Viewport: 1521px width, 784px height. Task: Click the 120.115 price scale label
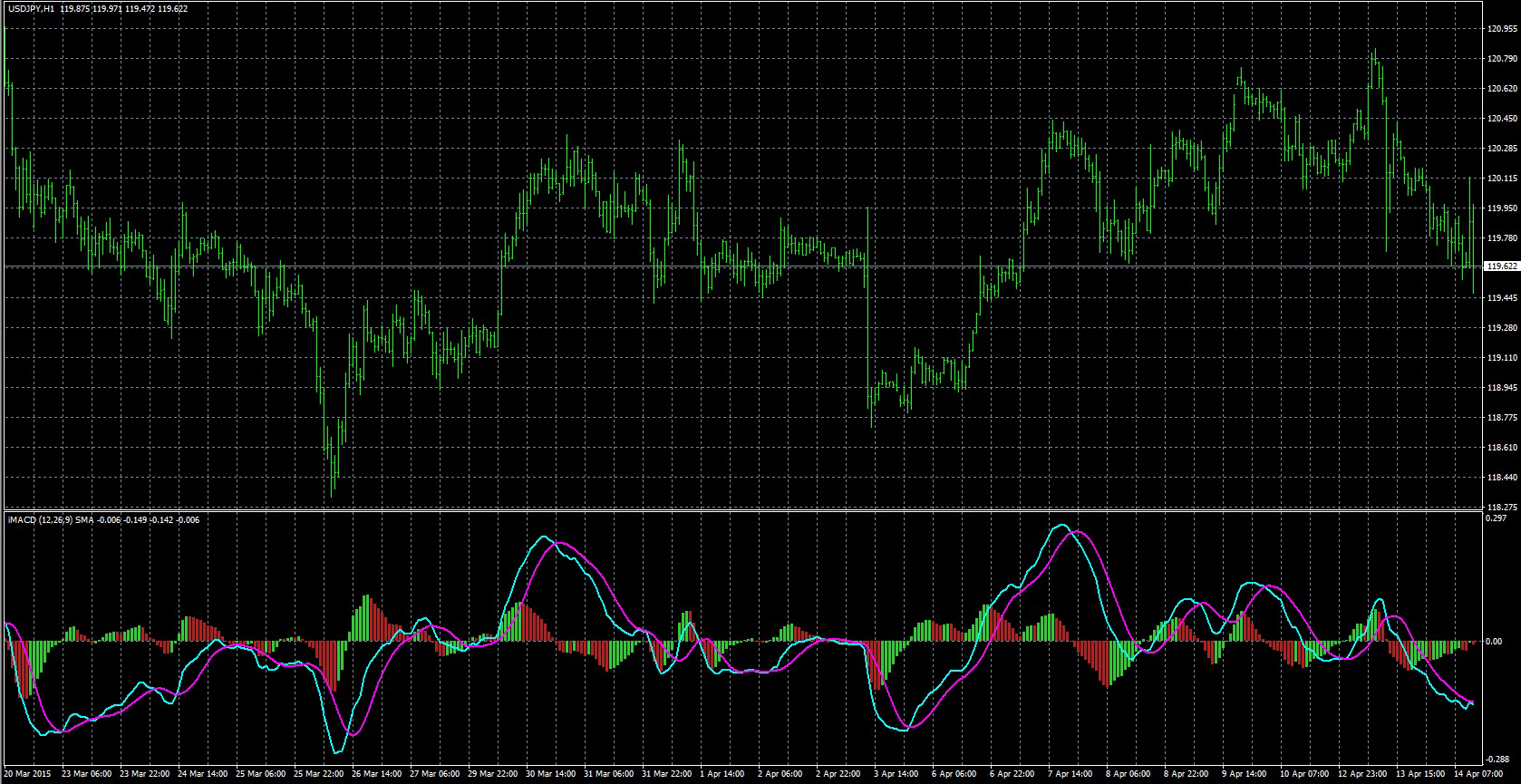click(1502, 179)
